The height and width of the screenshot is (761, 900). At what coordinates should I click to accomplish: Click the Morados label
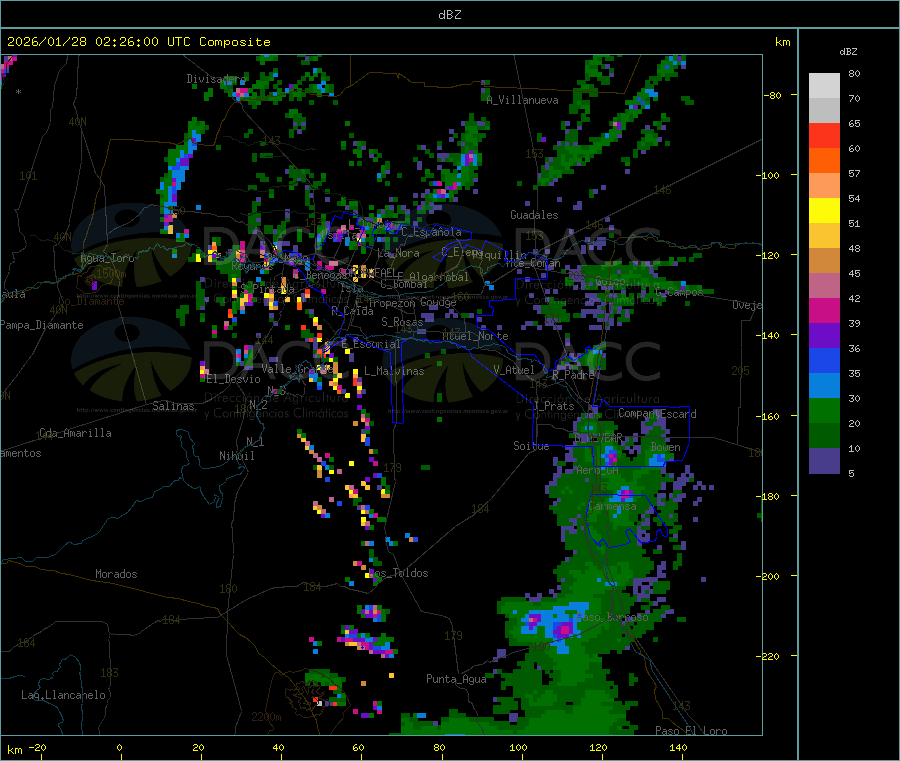pyautogui.click(x=116, y=574)
